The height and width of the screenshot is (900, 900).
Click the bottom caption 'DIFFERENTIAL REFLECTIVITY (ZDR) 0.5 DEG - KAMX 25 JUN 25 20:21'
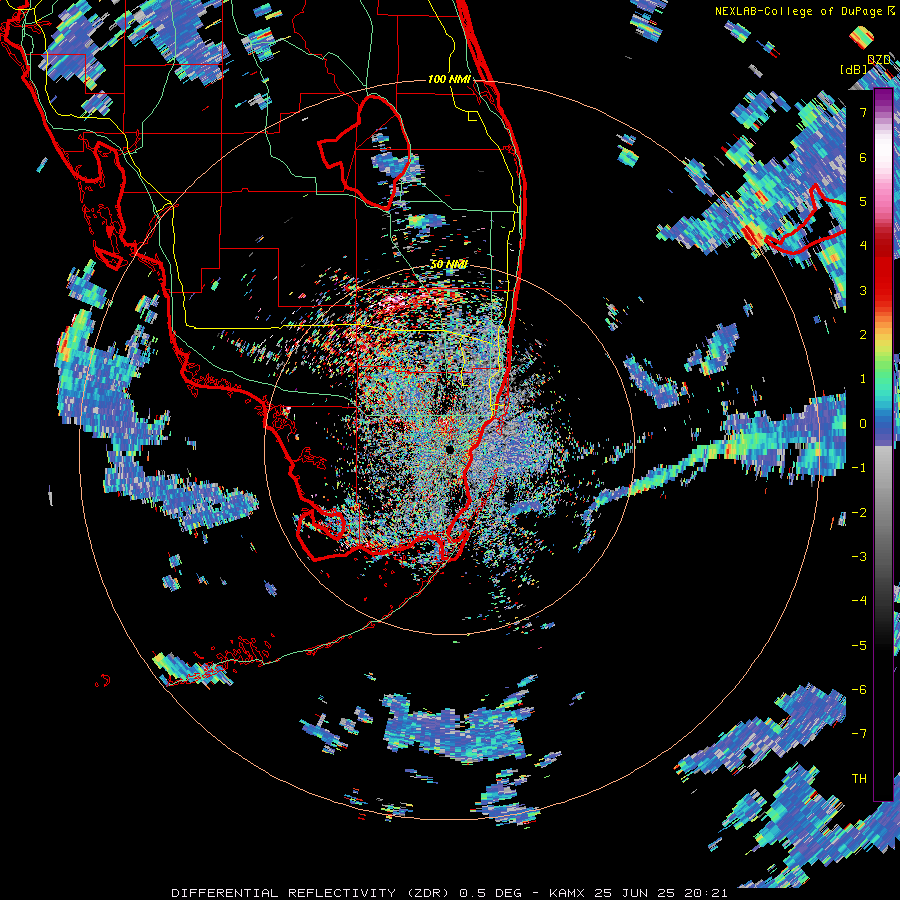point(449,893)
